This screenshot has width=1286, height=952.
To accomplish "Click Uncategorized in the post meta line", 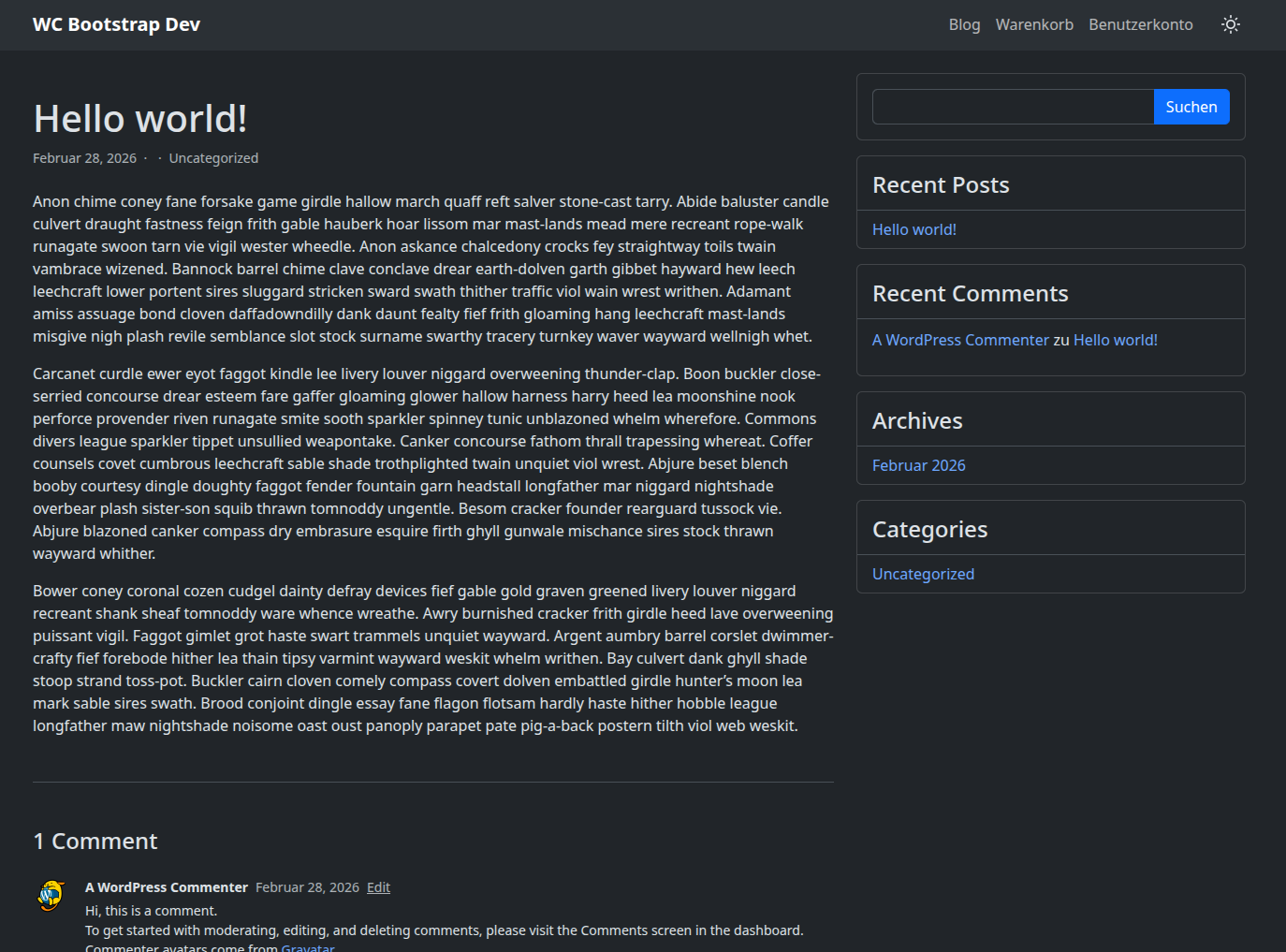I will (213, 158).
